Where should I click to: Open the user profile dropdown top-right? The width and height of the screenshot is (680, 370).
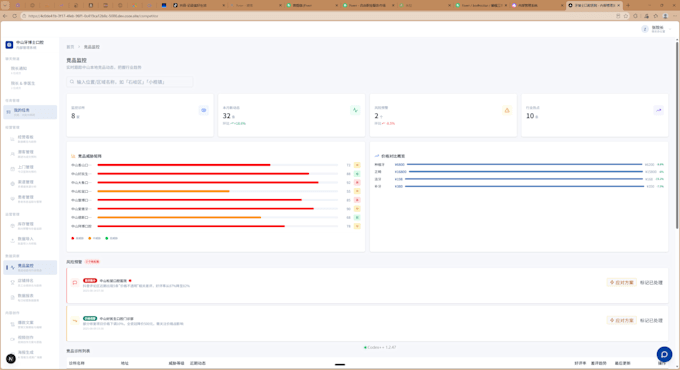tap(656, 29)
